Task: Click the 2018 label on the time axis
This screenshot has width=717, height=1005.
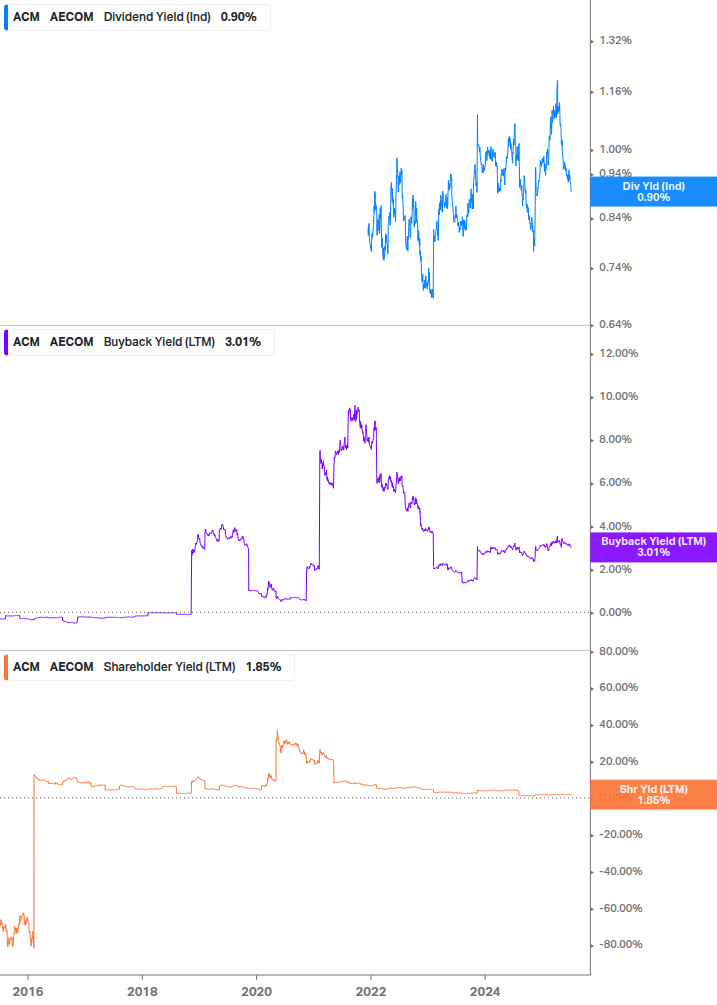Action: tap(142, 992)
